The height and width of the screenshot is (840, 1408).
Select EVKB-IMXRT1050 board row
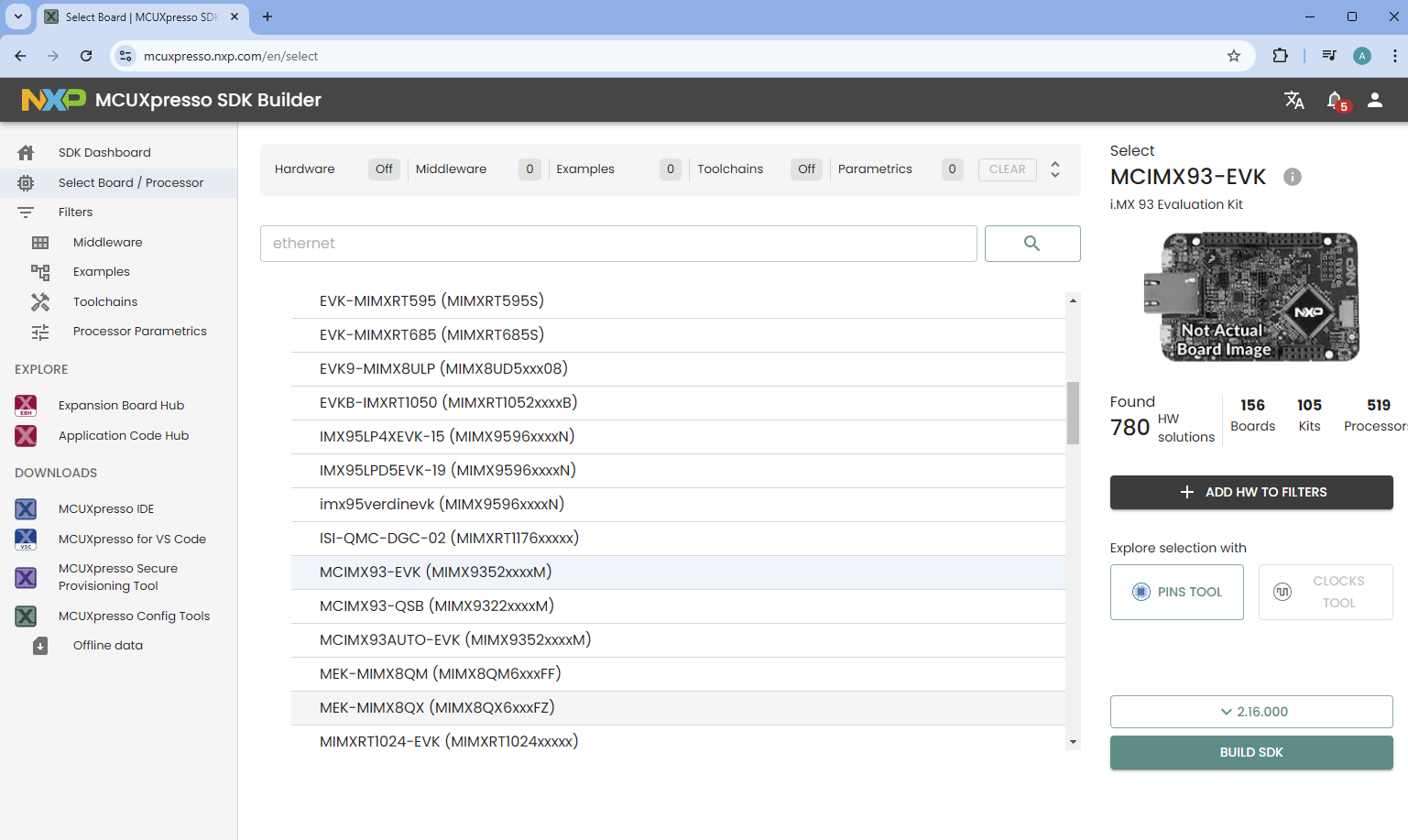pyautogui.click(x=678, y=403)
